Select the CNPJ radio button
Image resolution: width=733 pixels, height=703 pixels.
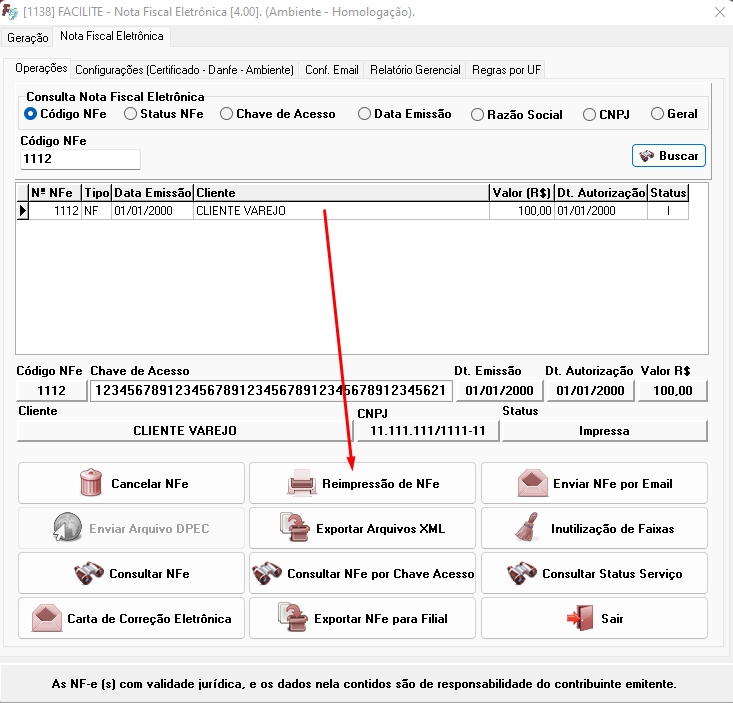click(x=590, y=114)
